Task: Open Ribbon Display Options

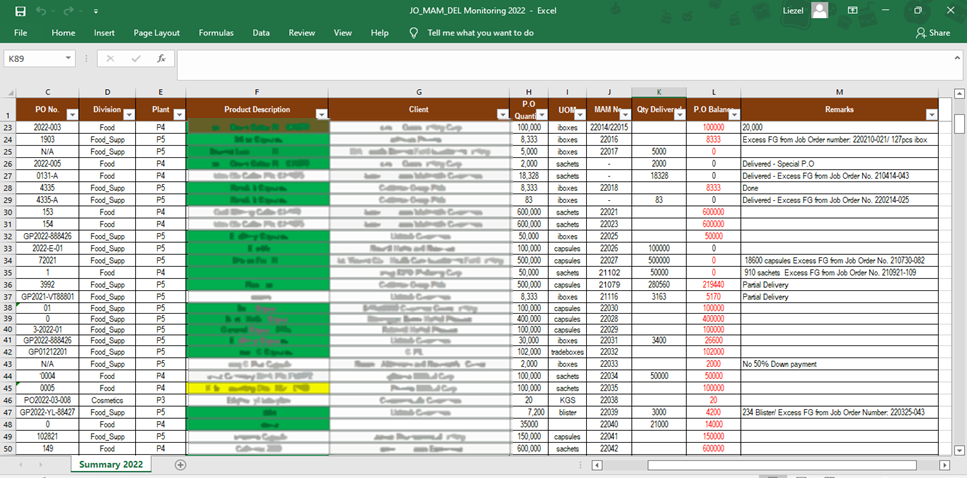Action: coord(852,11)
